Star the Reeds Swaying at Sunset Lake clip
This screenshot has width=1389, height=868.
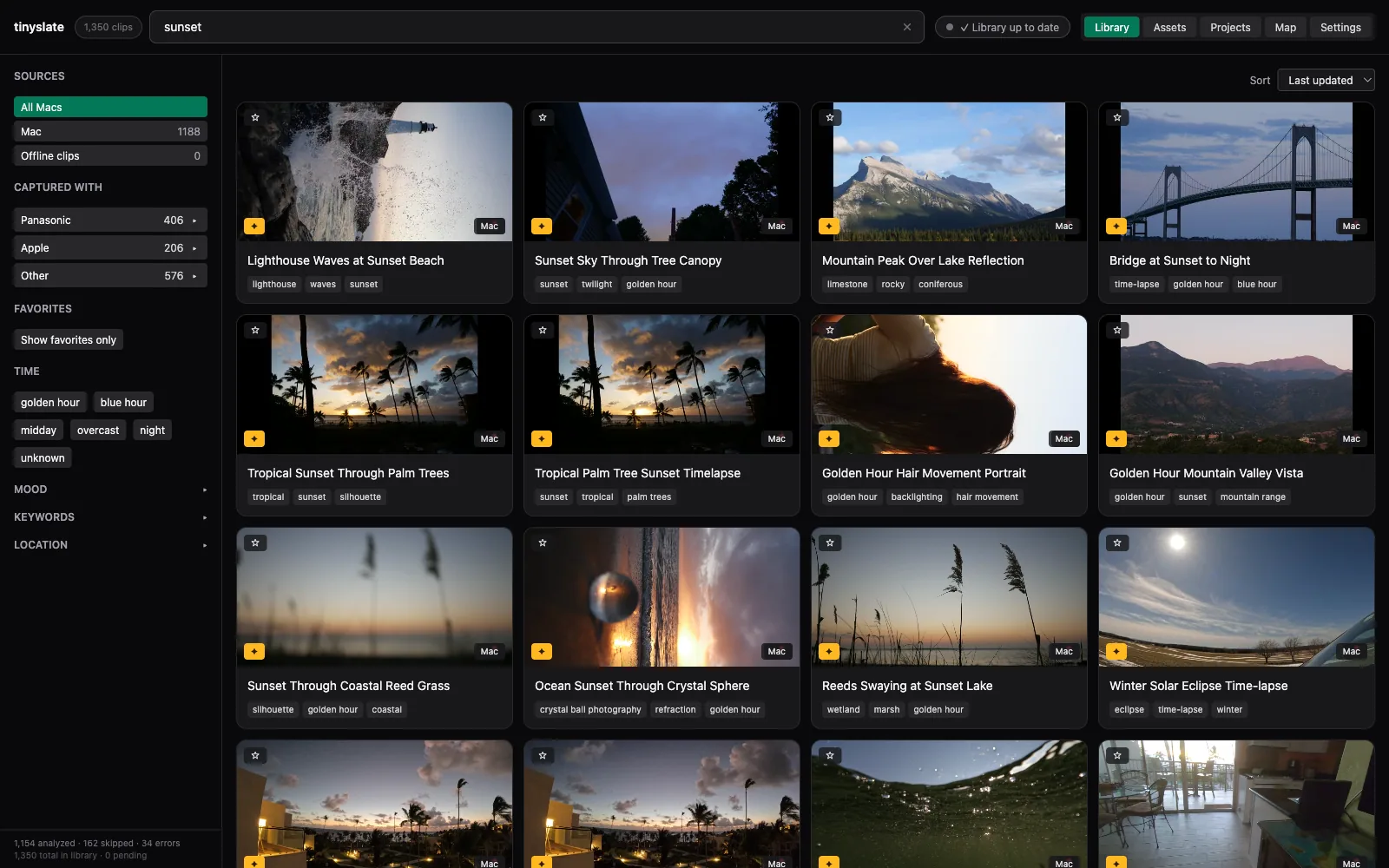tap(830, 542)
